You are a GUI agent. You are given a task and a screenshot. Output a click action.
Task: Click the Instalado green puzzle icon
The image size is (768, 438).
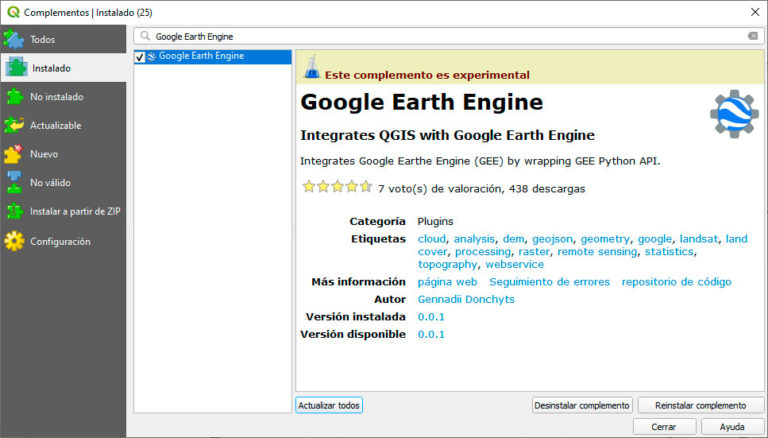(17, 68)
